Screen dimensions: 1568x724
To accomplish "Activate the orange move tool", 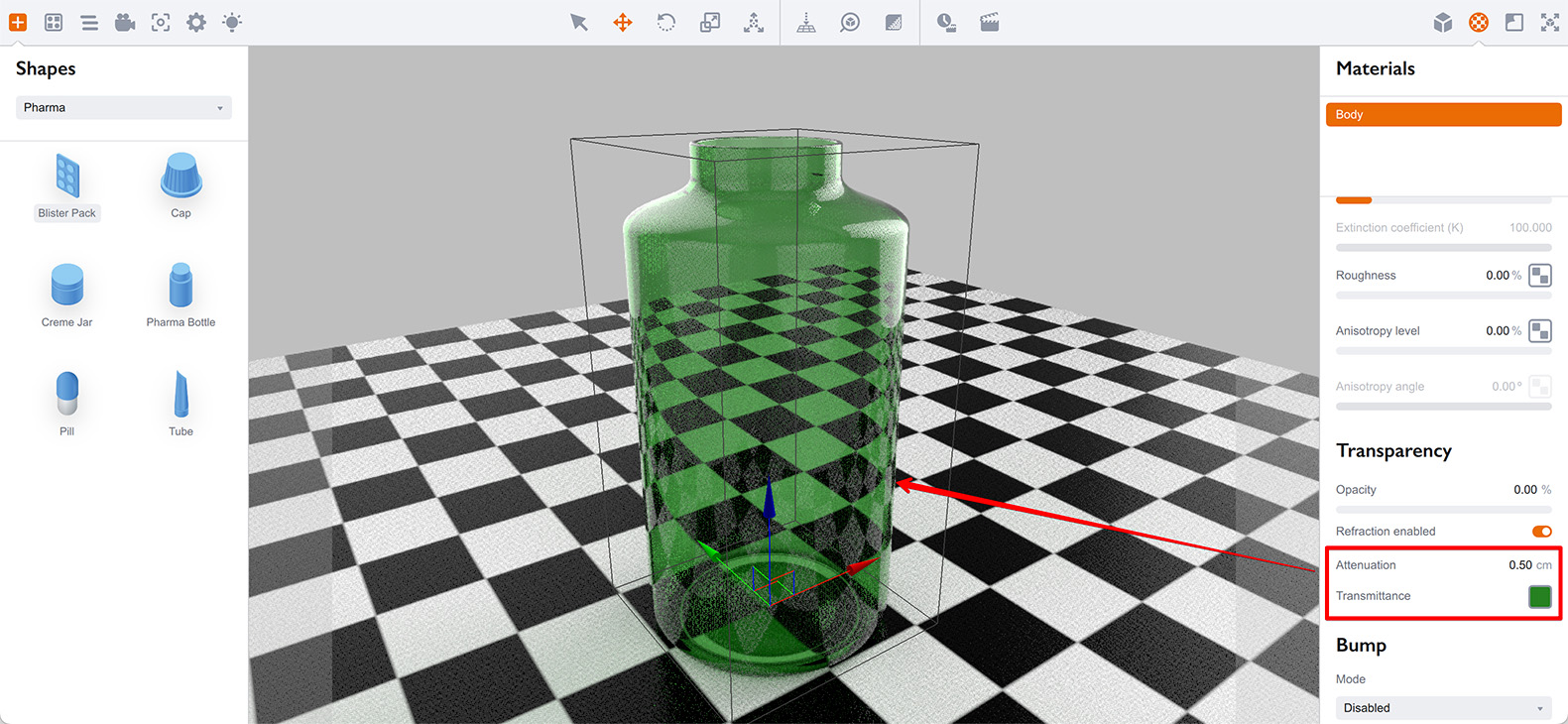I will coord(623,22).
